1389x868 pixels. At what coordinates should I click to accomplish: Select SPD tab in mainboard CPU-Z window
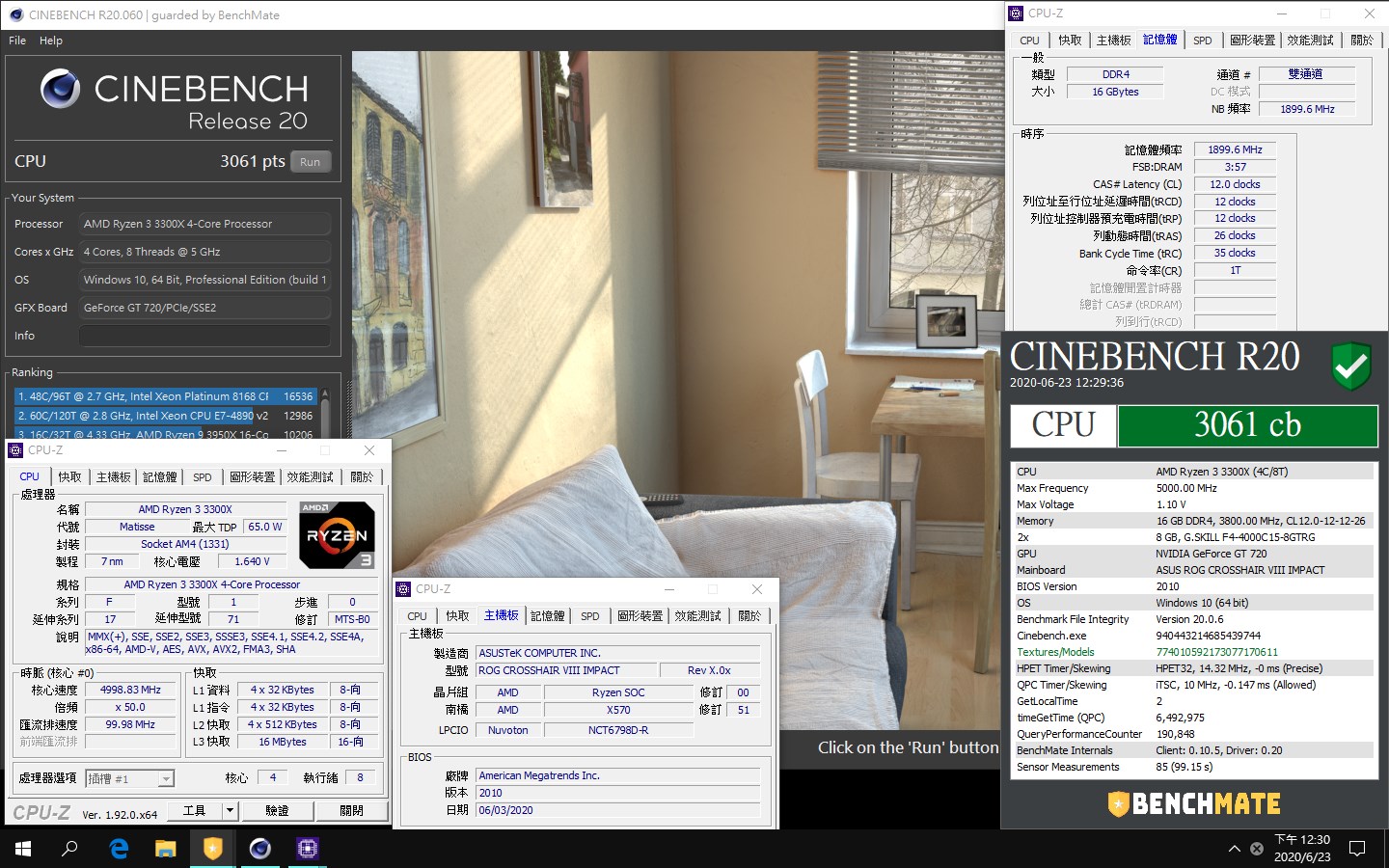[x=589, y=616]
